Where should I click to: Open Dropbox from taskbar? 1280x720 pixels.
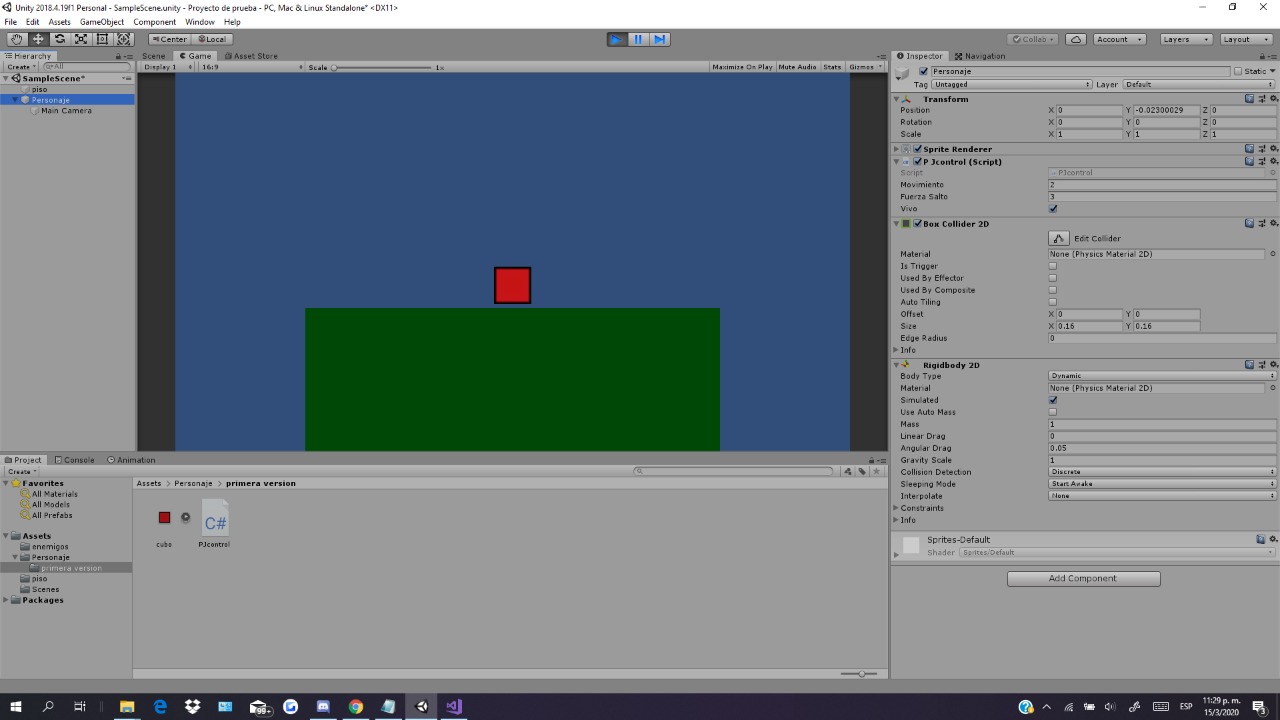click(192, 706)
